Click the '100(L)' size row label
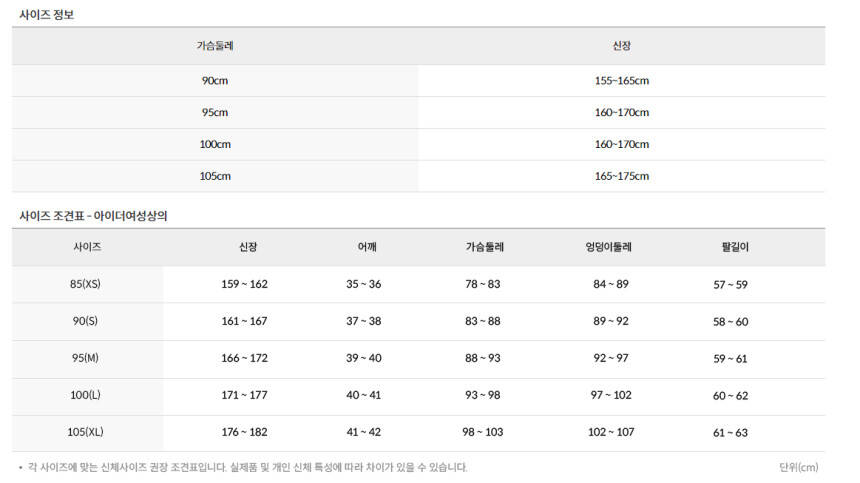The height and width of the screenshot is (483, 860). point(85,396)
